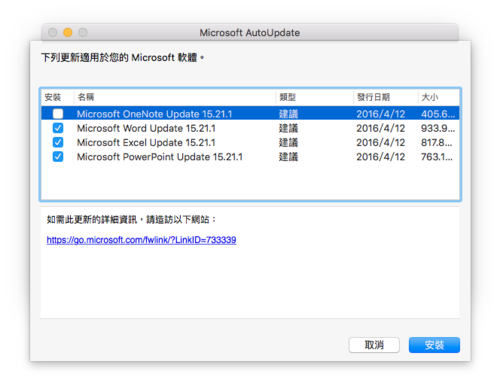This screenshot has height=377, width=500.
Task: Minimize the AutoUpdate window with the yellow button
Action: 68,32
